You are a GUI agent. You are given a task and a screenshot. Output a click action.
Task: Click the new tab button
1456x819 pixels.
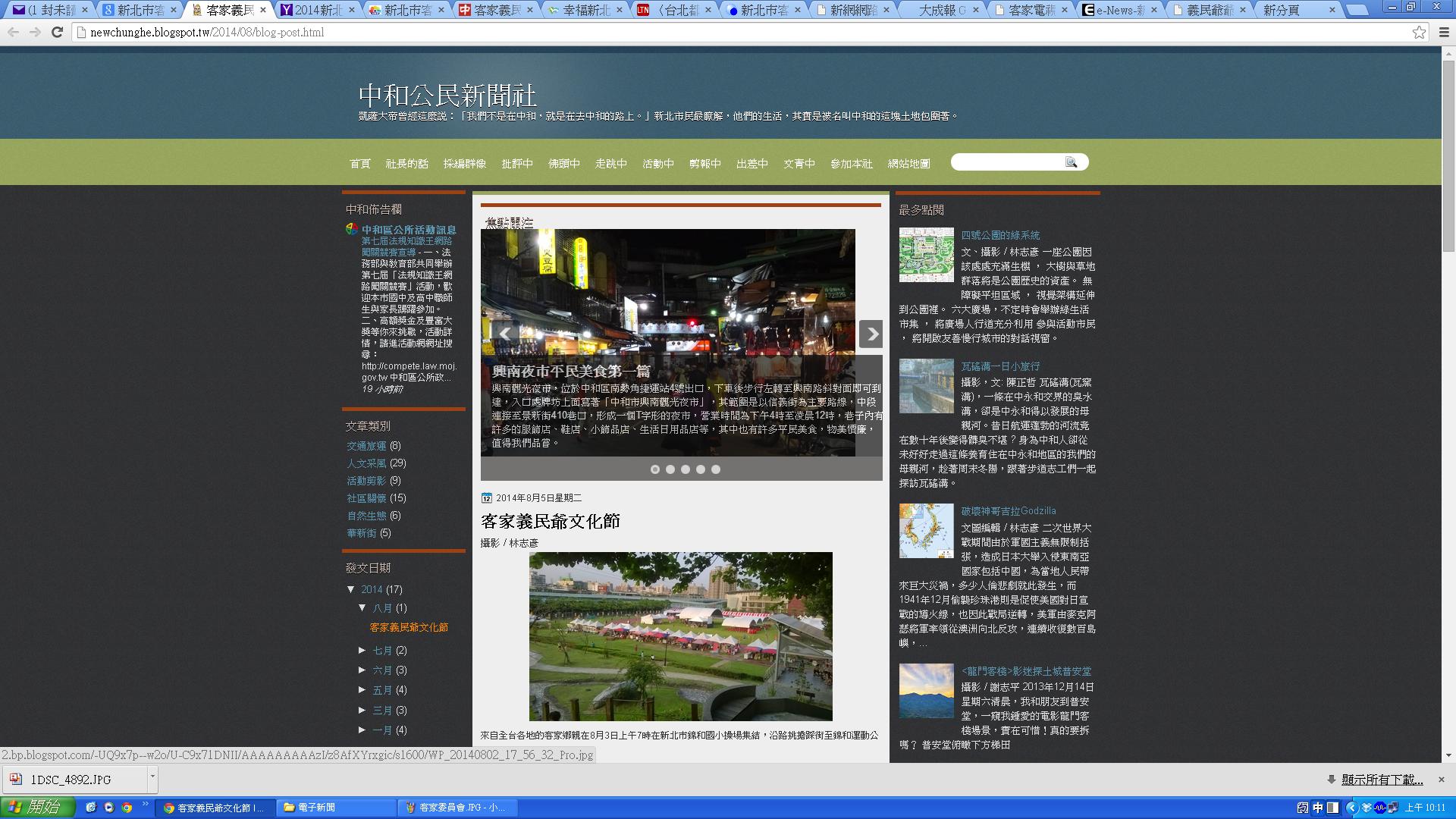click(1357, 11)
